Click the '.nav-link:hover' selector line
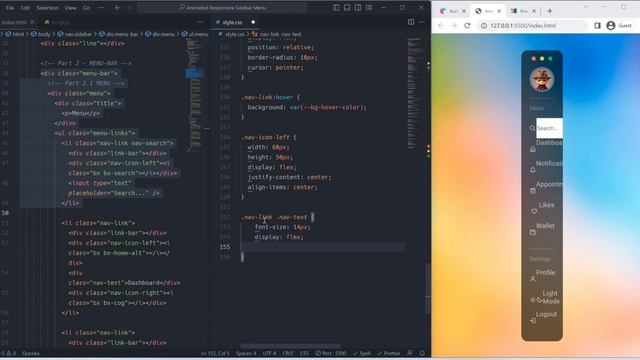The image size is (640, 360). pyautogui.click(x=271, y=97)
